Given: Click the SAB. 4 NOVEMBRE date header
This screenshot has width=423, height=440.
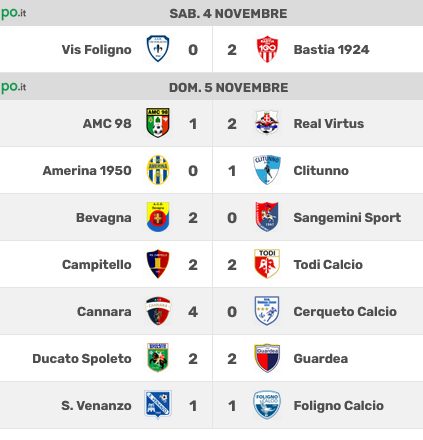Looking at the screenshot, I should pyautogui.click(x=228, y=14).
